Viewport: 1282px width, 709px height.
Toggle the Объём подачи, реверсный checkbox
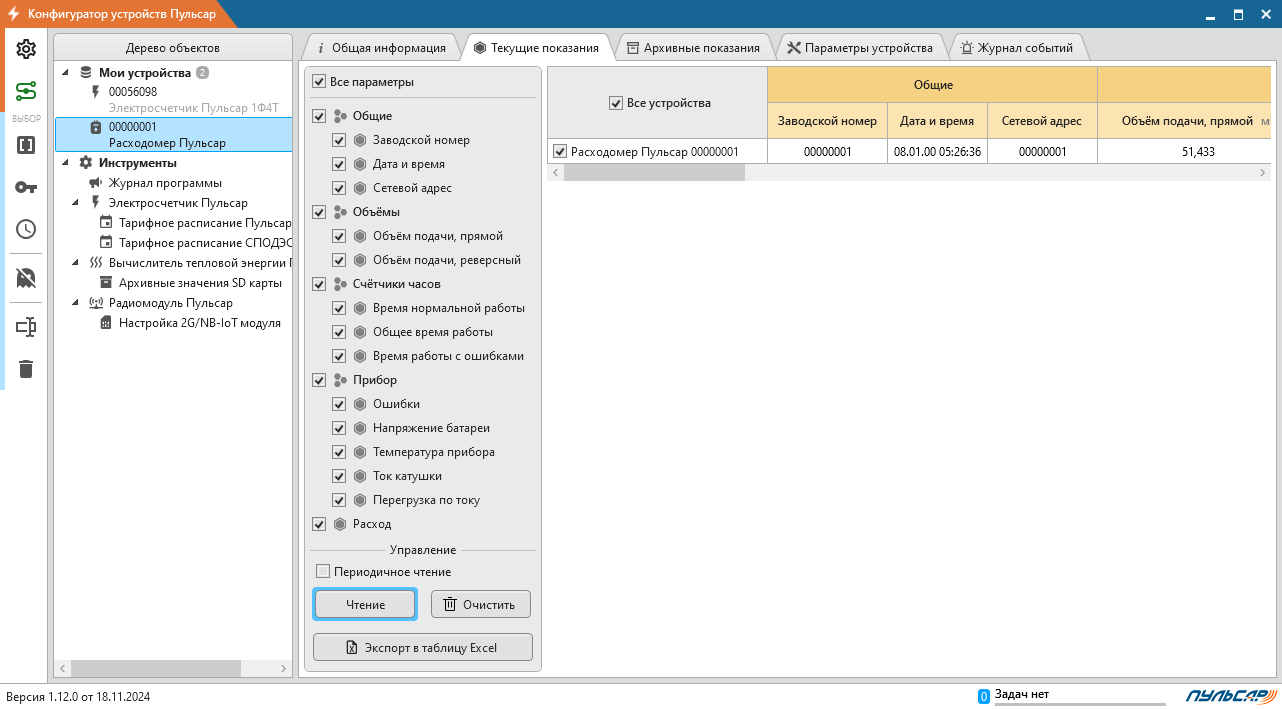[339, 260]
